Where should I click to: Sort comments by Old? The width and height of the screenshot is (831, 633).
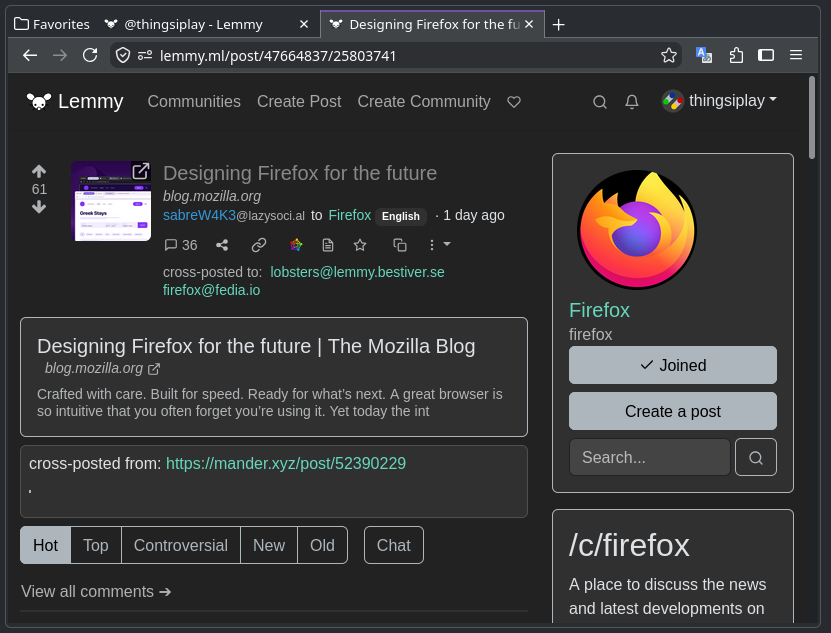point(322,545)
